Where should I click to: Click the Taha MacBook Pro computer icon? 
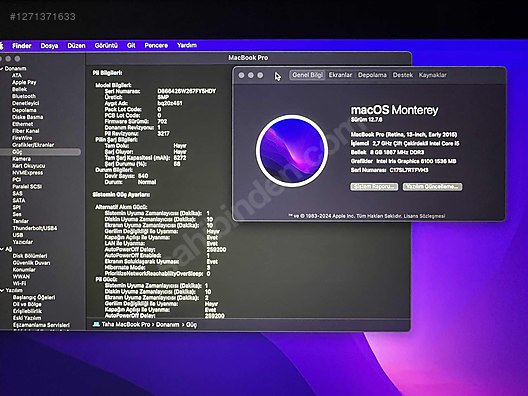point(96,324)
